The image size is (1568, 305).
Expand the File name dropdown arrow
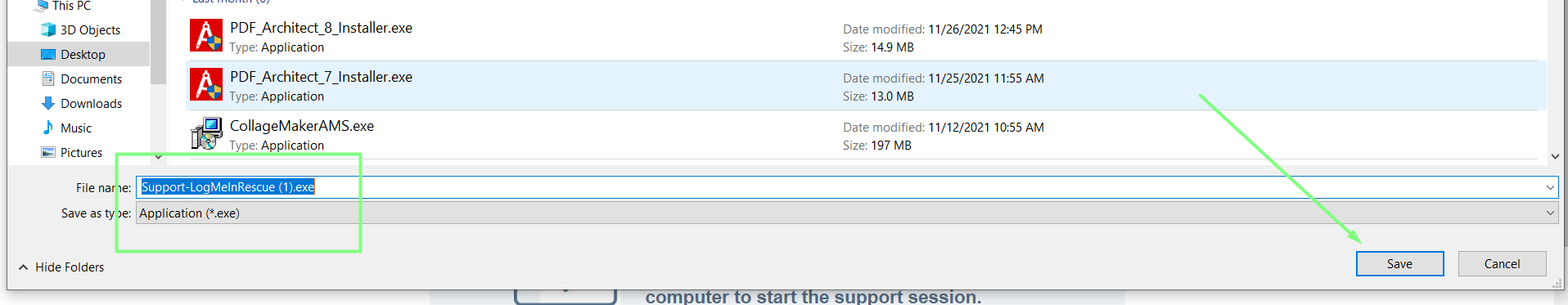[1550, 188]
